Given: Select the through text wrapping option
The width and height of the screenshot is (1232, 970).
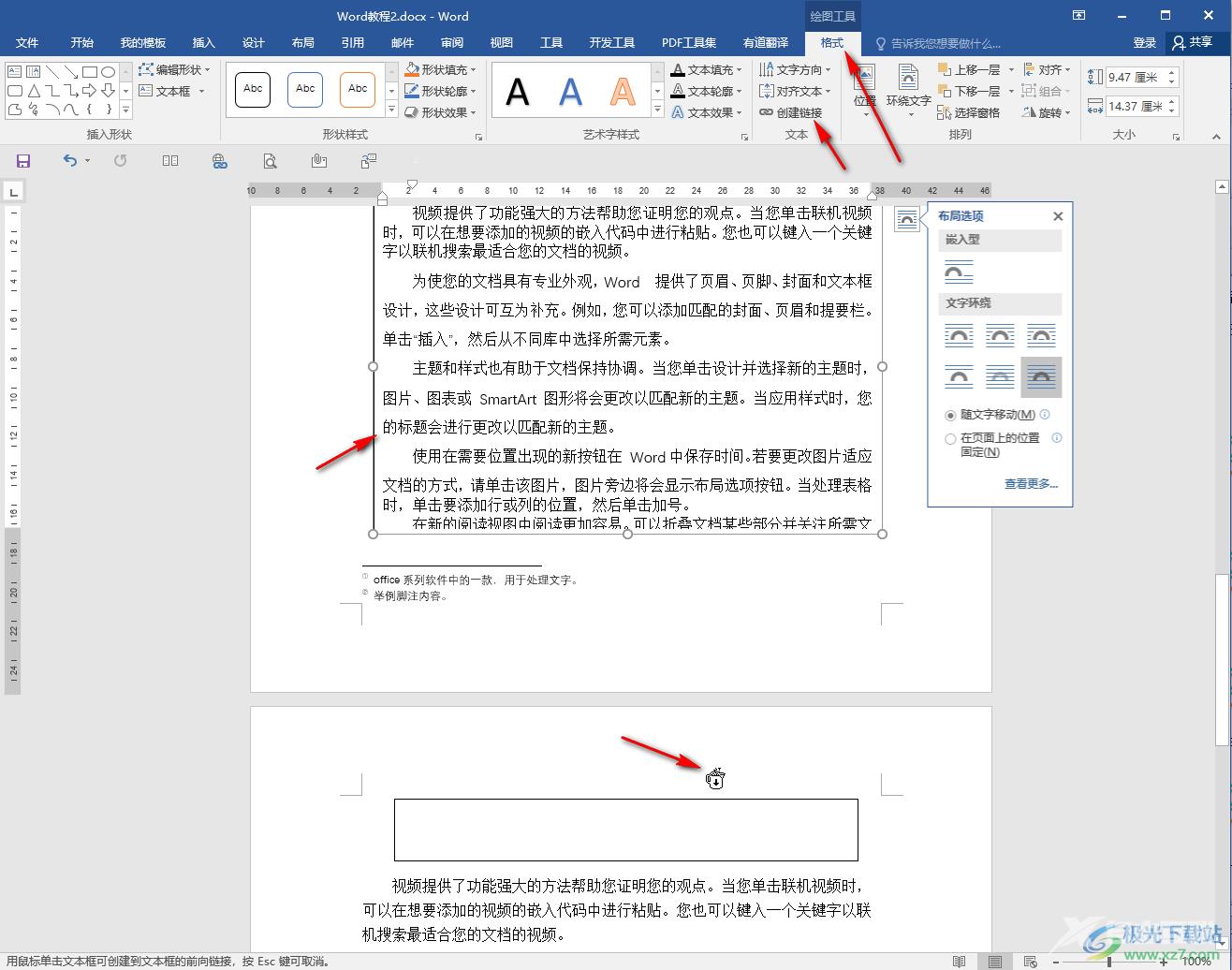Looking at the screenshot, I should 1041,335.
